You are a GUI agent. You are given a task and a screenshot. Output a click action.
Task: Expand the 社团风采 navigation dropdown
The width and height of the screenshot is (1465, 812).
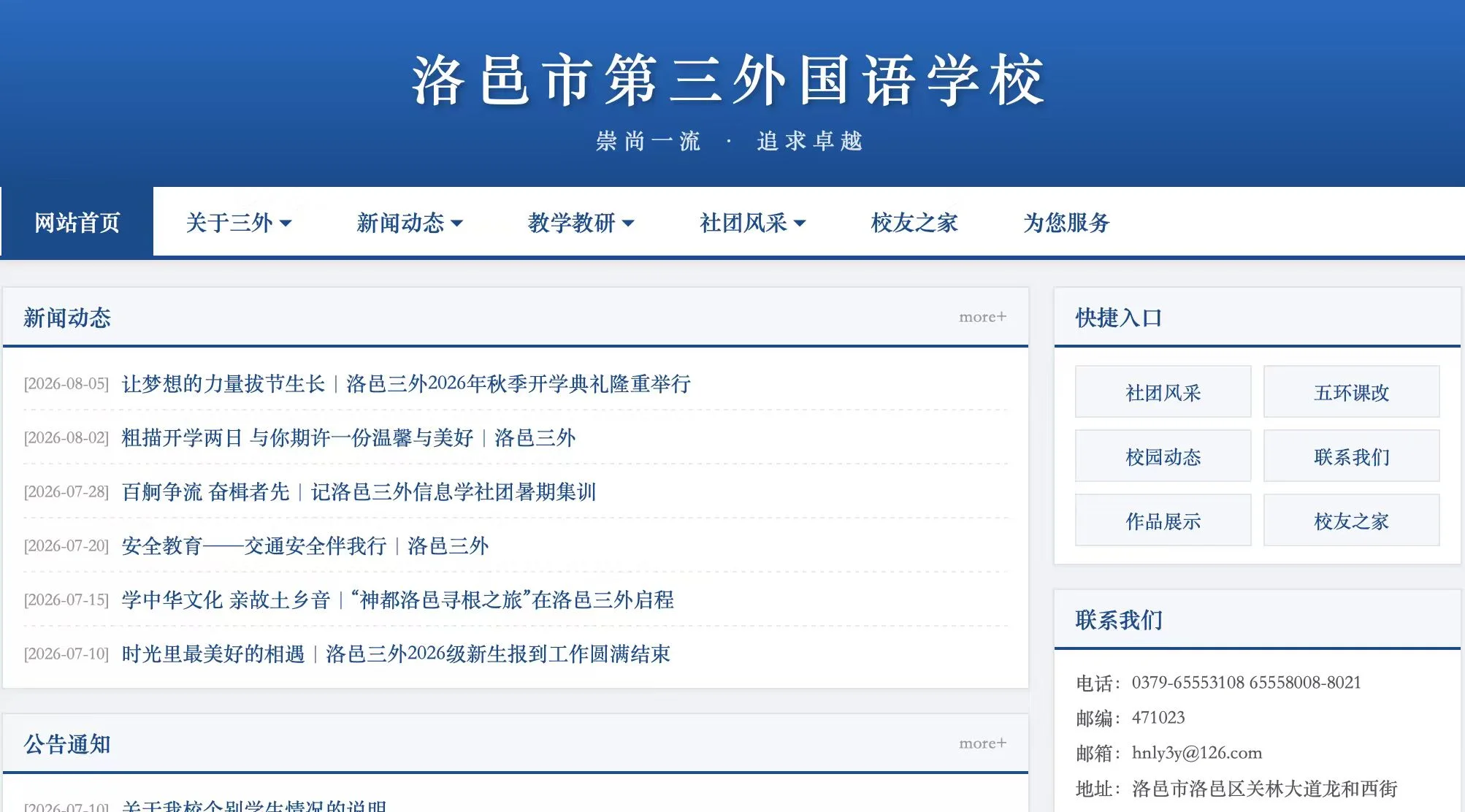click(x=753, y=222)
